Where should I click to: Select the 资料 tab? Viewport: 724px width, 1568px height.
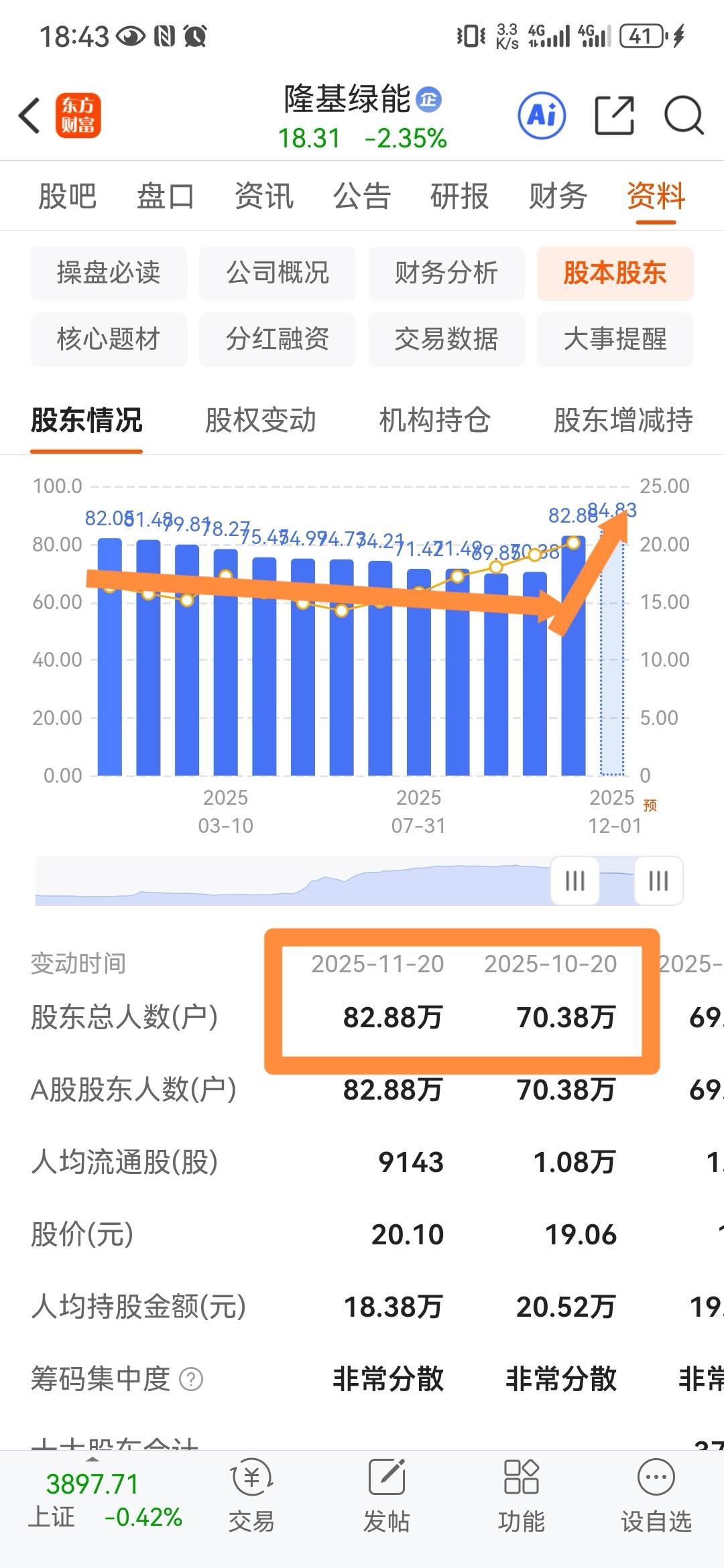pos(656,196)
